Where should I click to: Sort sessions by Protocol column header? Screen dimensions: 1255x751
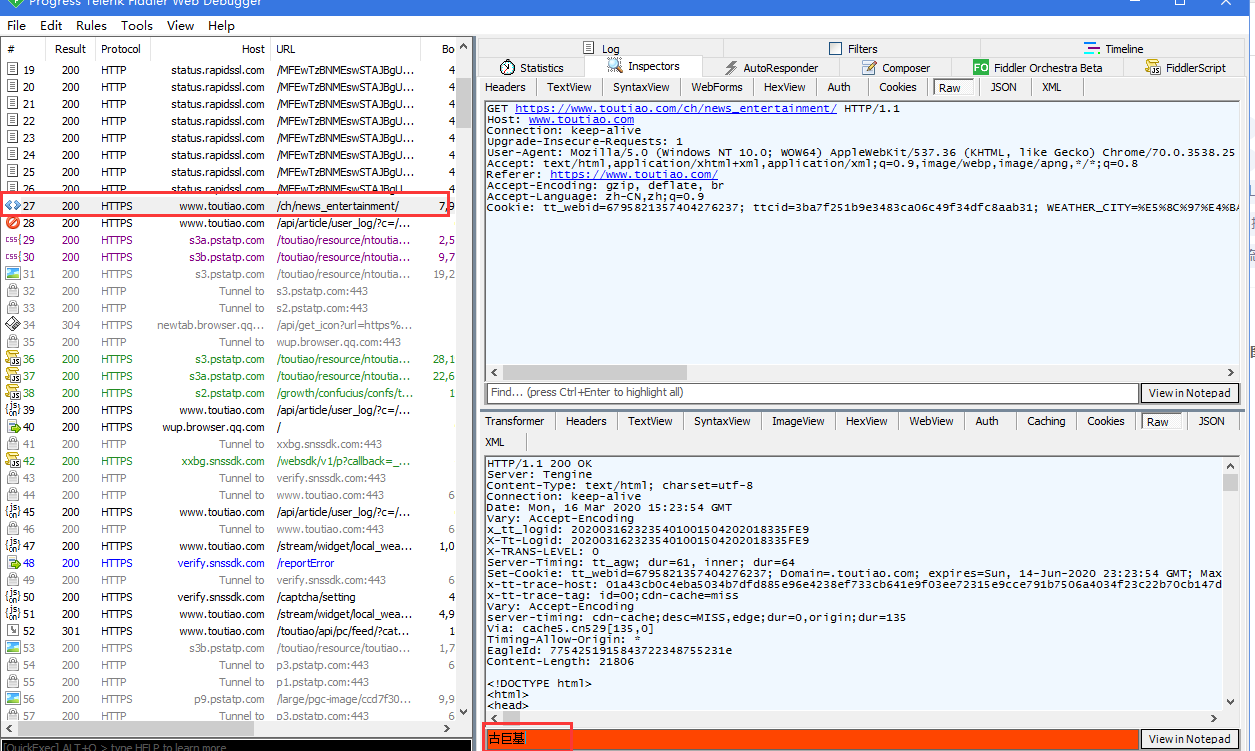[121, 49]
